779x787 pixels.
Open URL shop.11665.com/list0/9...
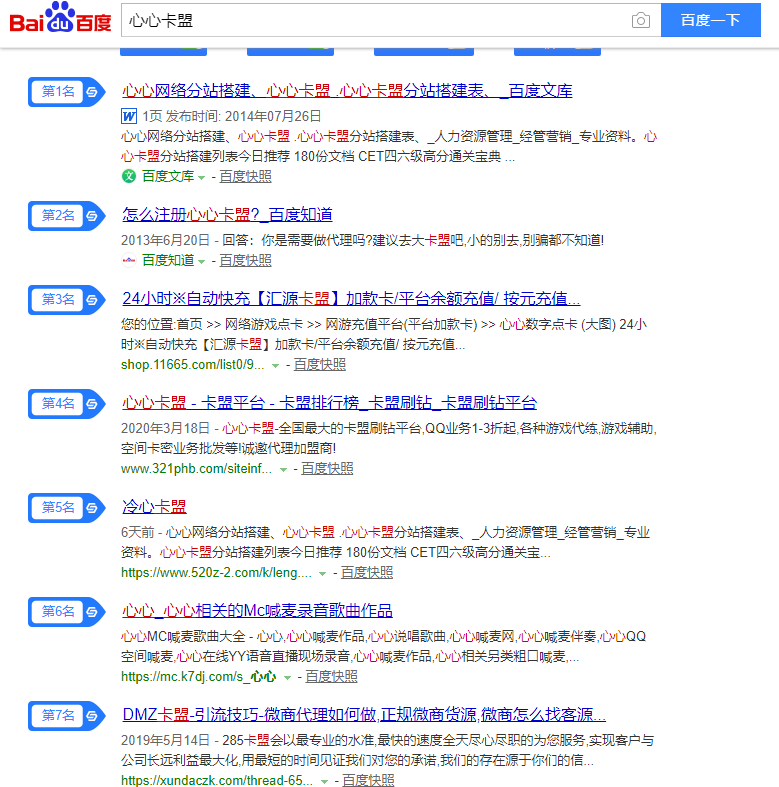(x=193, y=364)
